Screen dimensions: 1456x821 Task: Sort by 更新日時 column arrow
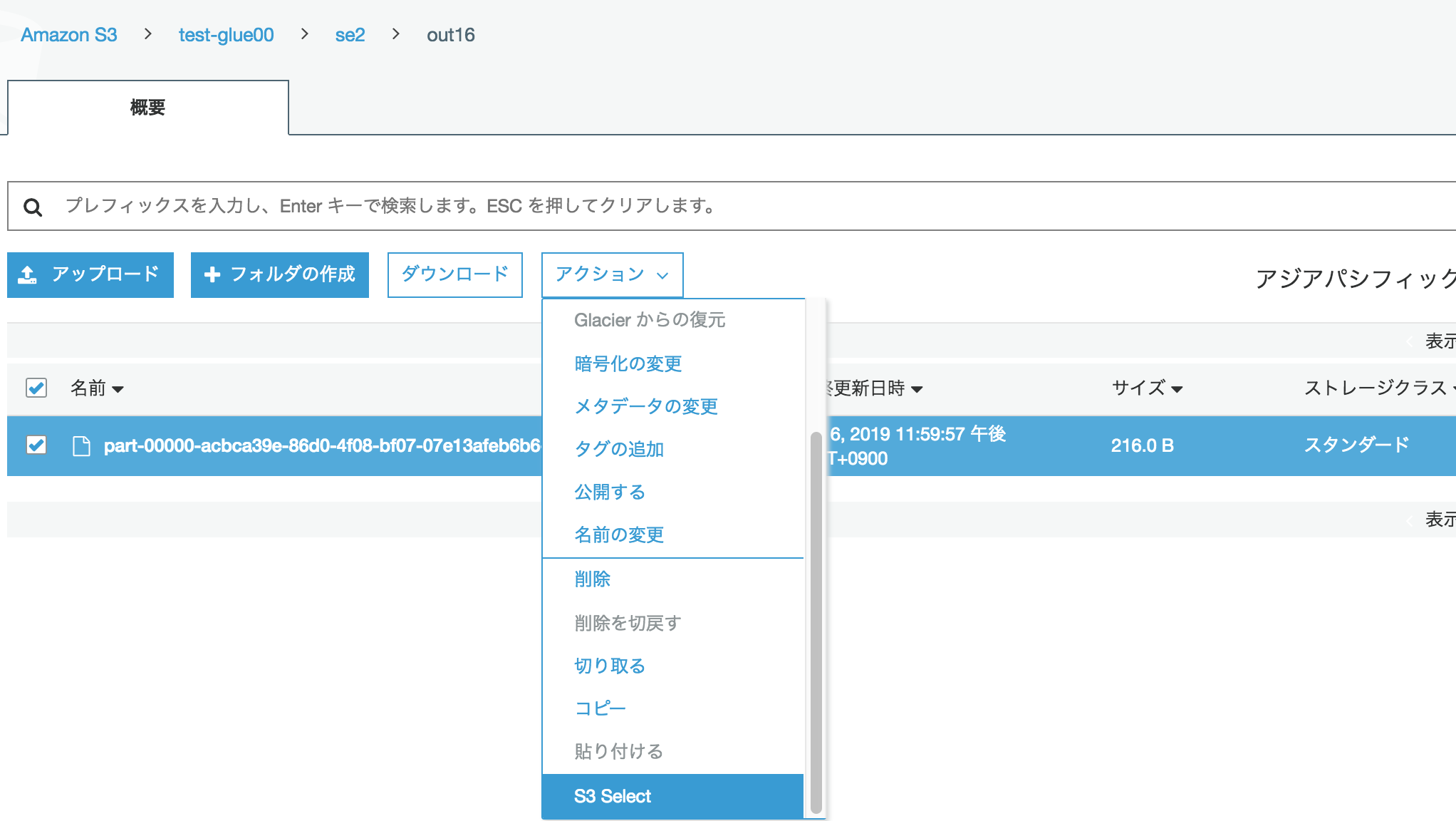917,389
